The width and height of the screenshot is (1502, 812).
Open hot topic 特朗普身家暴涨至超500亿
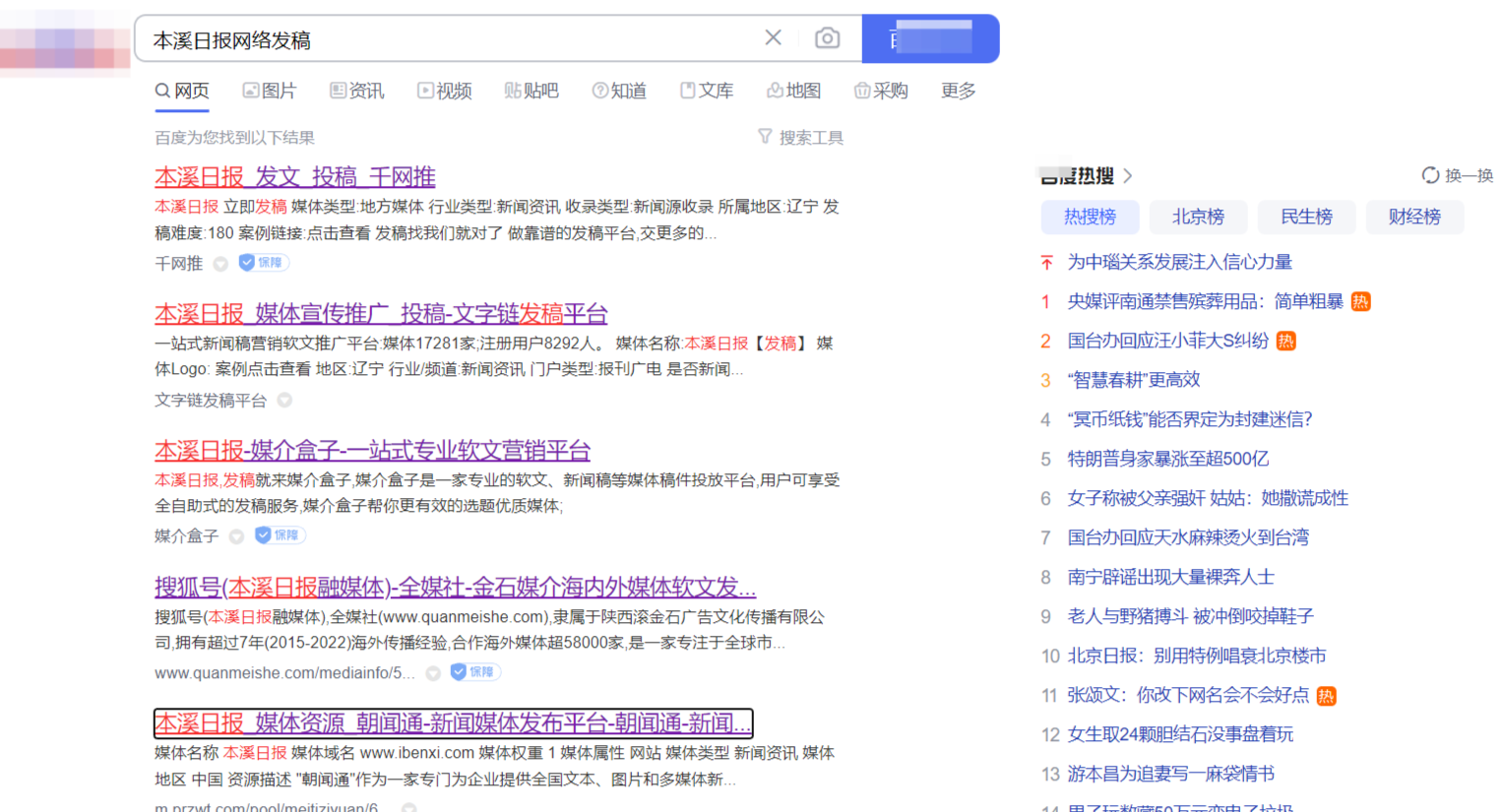click(x=1167, y=459)
